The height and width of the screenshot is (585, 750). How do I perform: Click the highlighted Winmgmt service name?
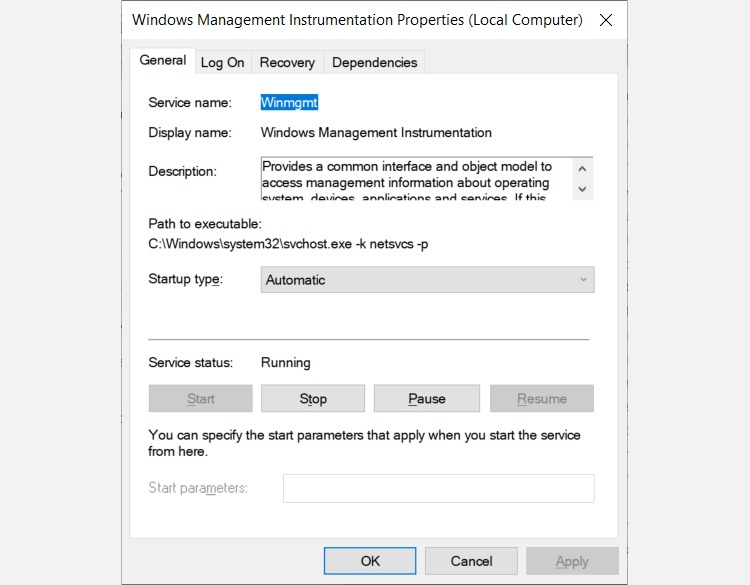pyautogui.click(x=289, y=102)
